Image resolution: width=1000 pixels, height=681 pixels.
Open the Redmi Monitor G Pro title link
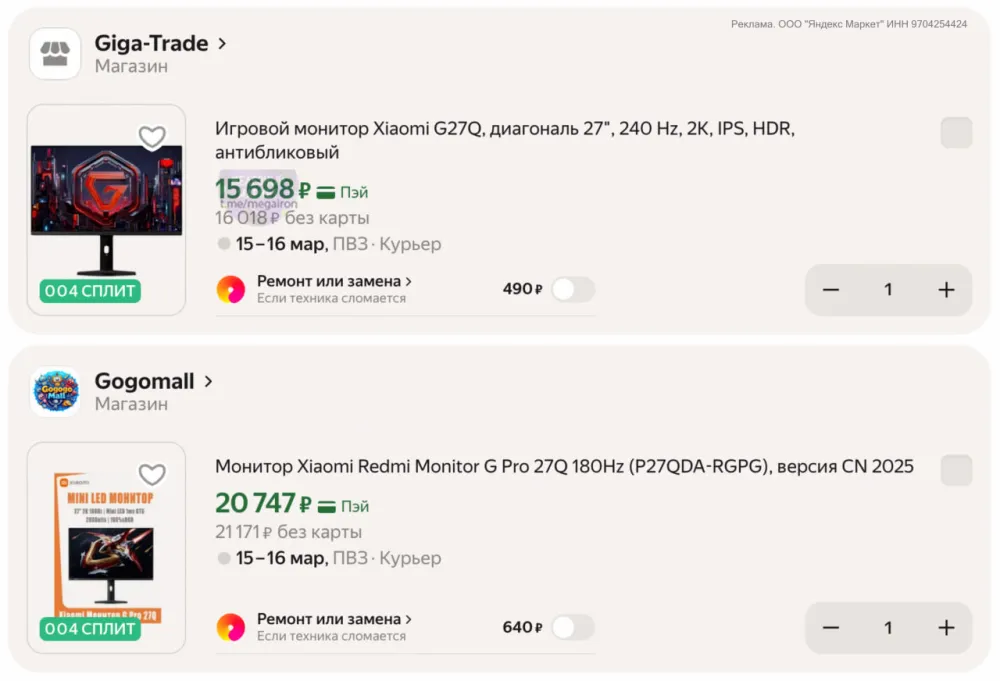click(564, 467)
